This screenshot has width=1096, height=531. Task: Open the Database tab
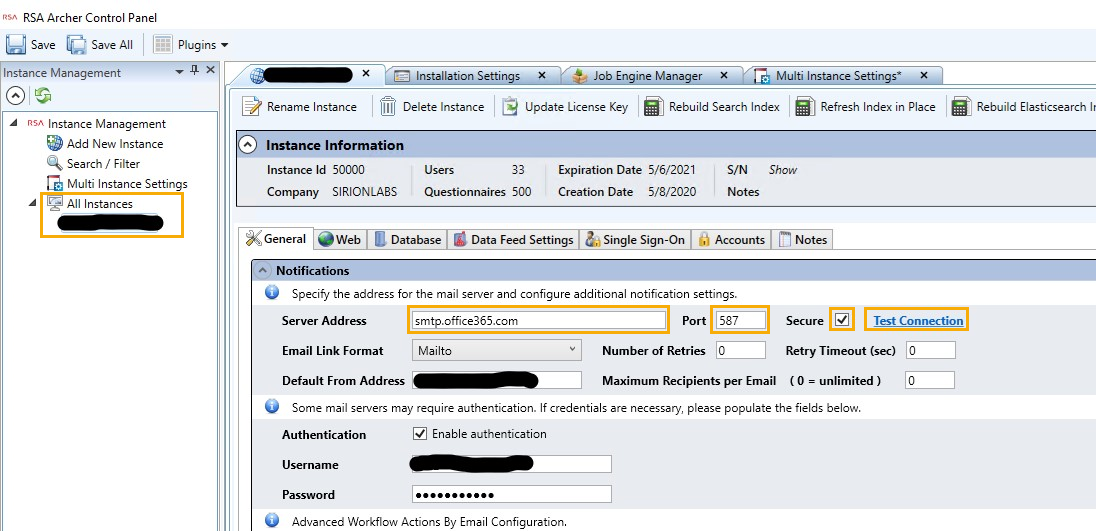click(408, 240)
